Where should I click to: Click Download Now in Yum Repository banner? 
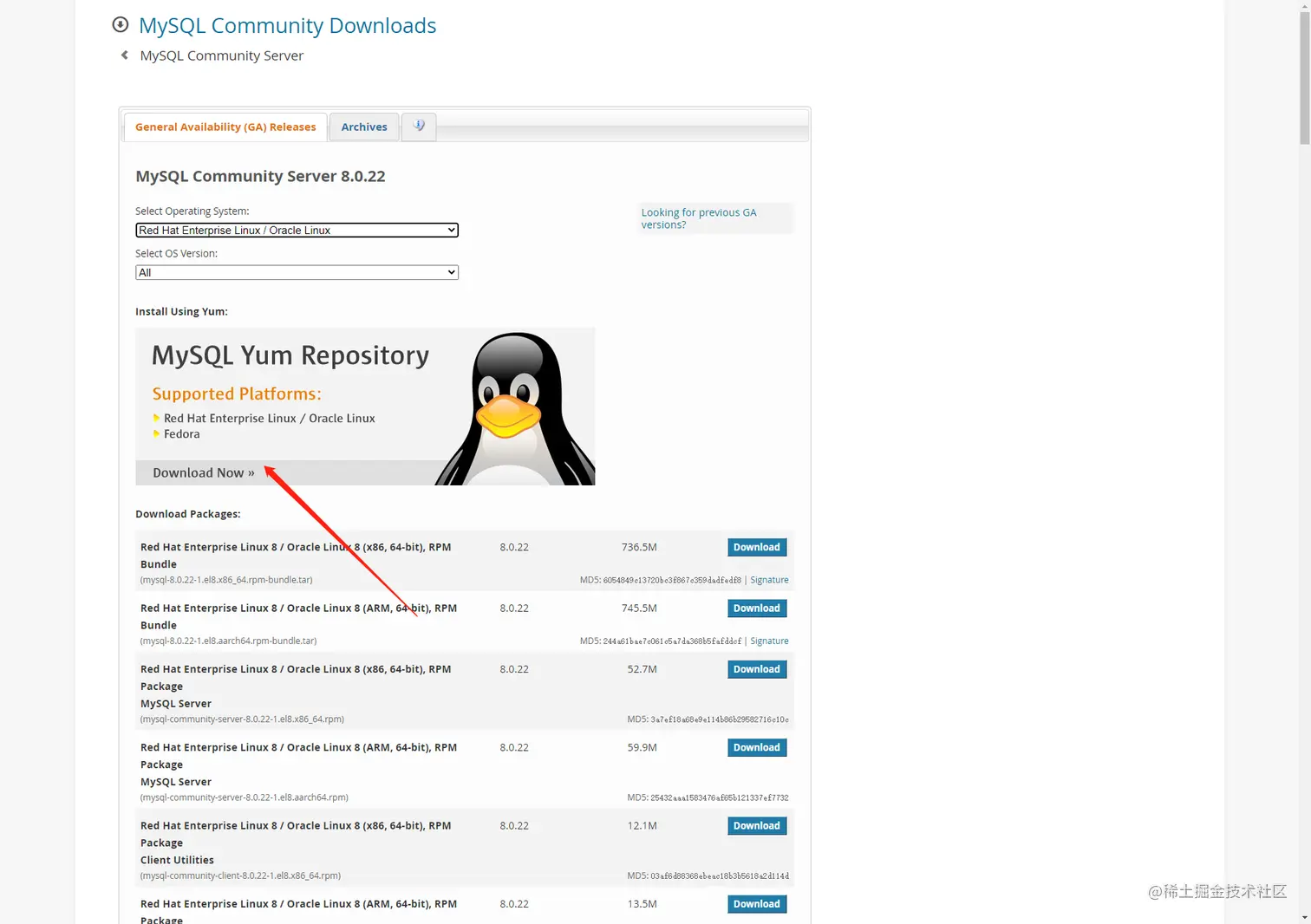coord(204,472)
